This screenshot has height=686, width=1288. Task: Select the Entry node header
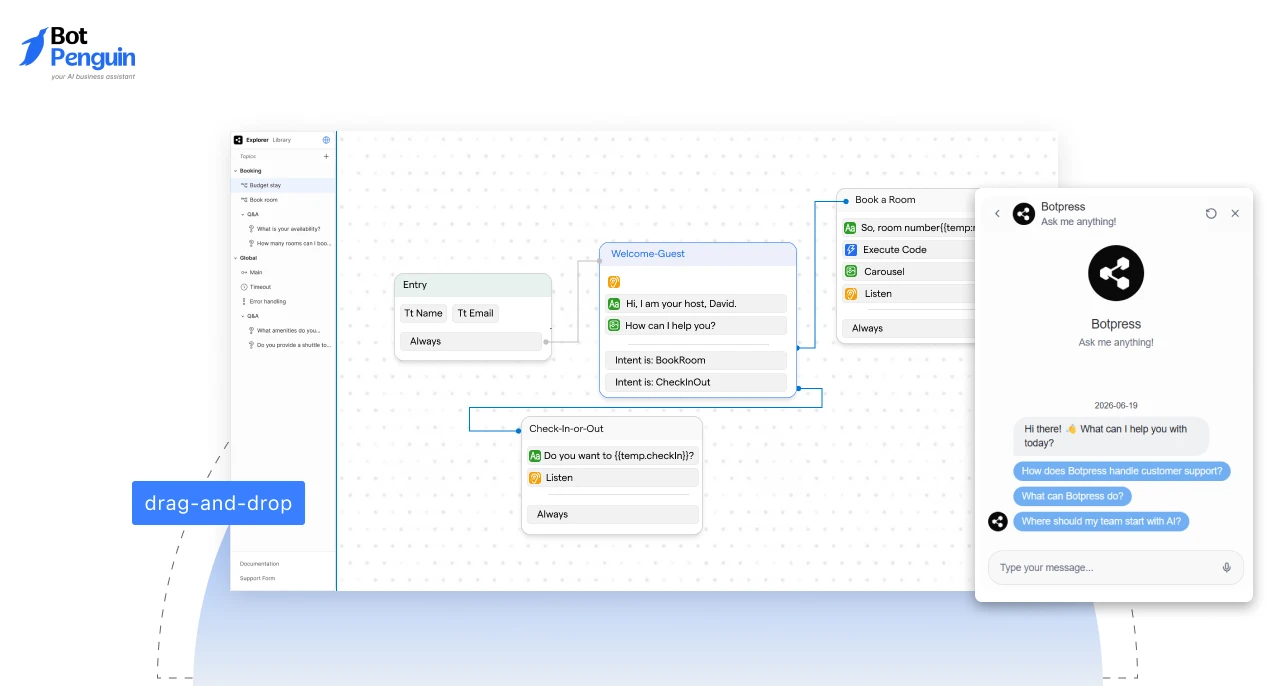pyautogui.click(x=473, y=285)
